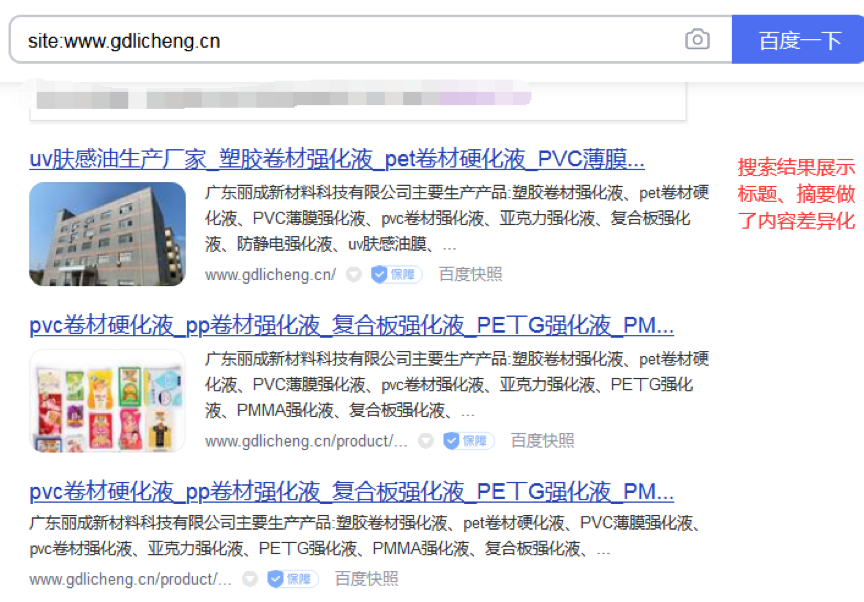Expand the arrow beside the third result URL
The image size is (864, 602).
[x=250, y=579]
